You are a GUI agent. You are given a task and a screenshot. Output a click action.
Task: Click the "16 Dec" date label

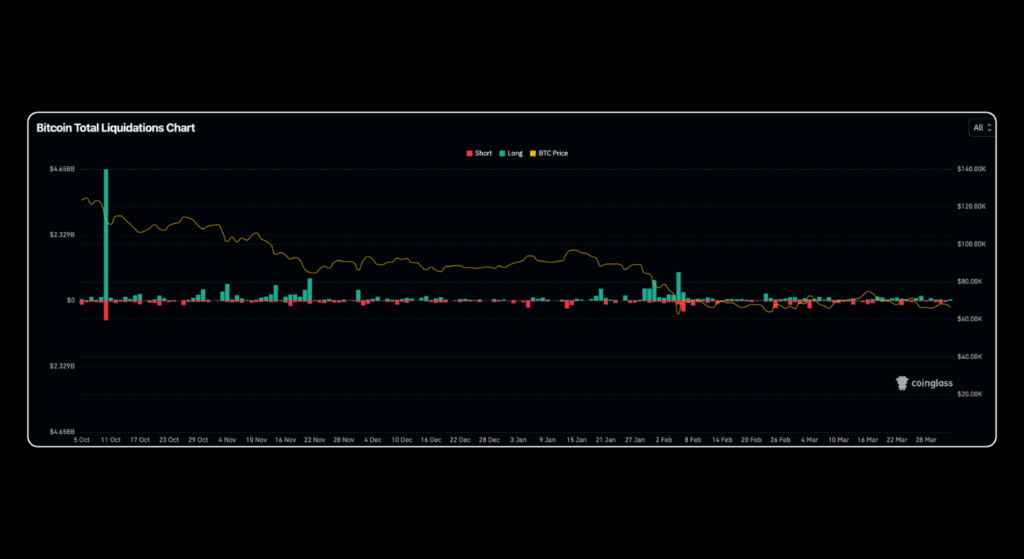click(431, 440)
